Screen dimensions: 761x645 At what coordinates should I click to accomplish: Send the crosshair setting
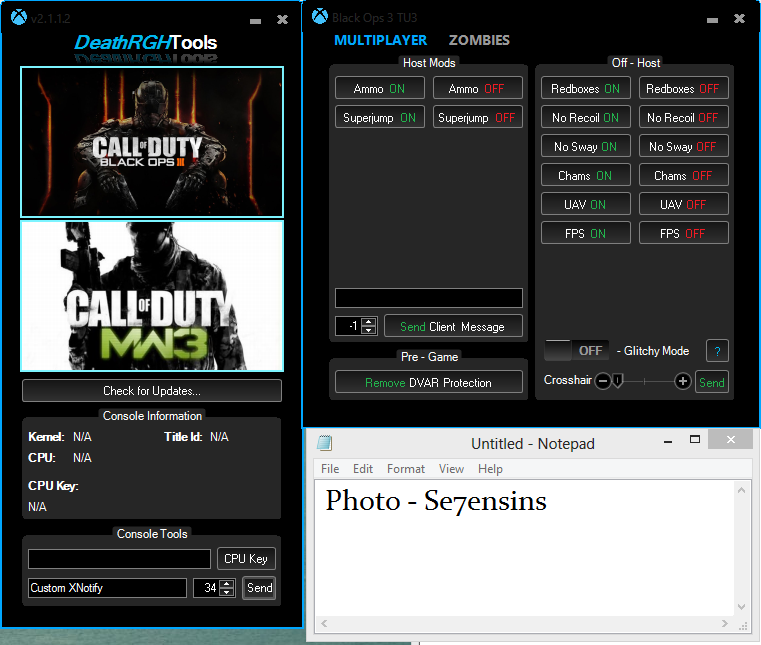click(x=711, y=382)
